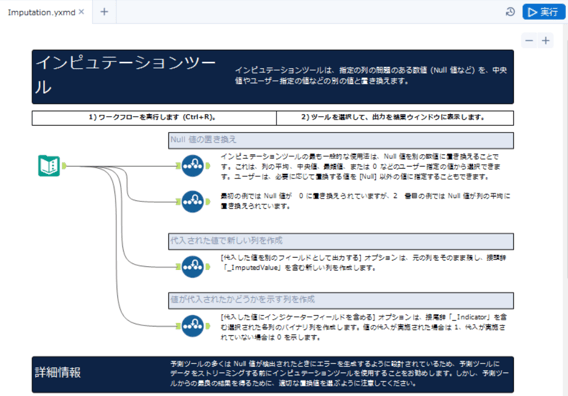
Task: Click the output anchor of the first Imputation tool
Action: tap(208, 166)
